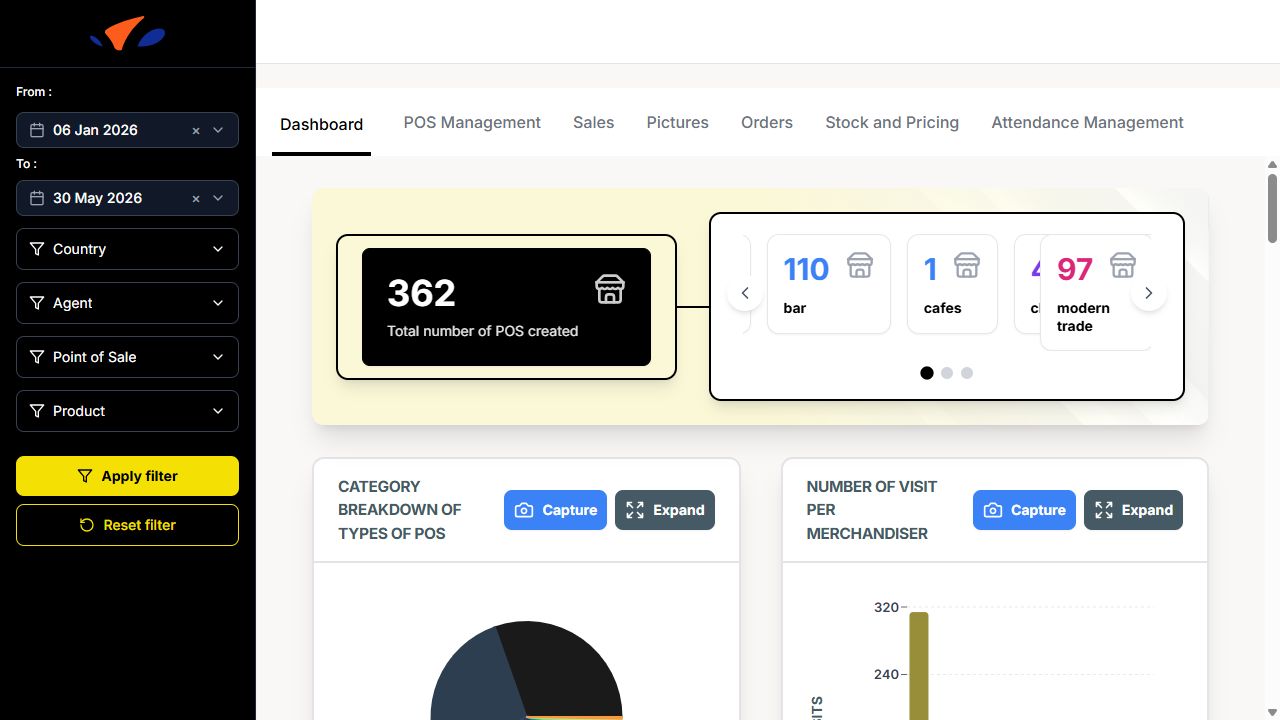
Task: Click store icon on bar card
Action: point(860,265)
